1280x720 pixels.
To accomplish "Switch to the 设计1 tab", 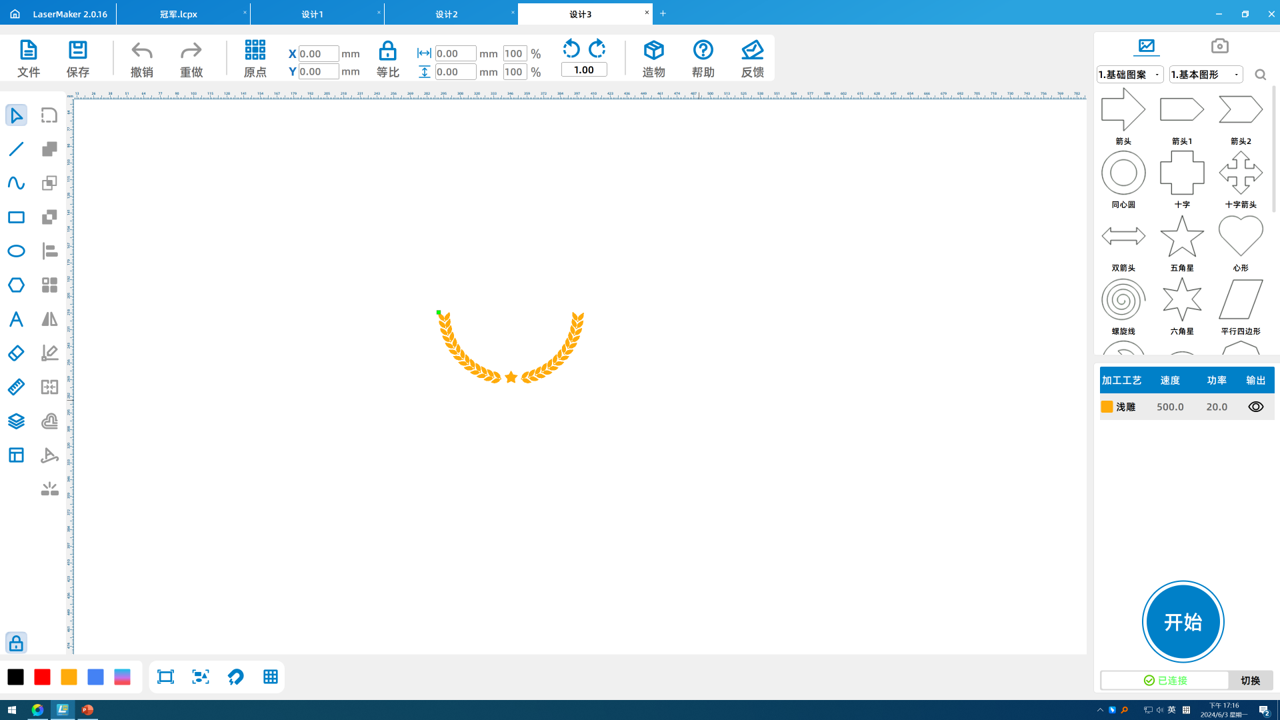I will tap(313, 14).
